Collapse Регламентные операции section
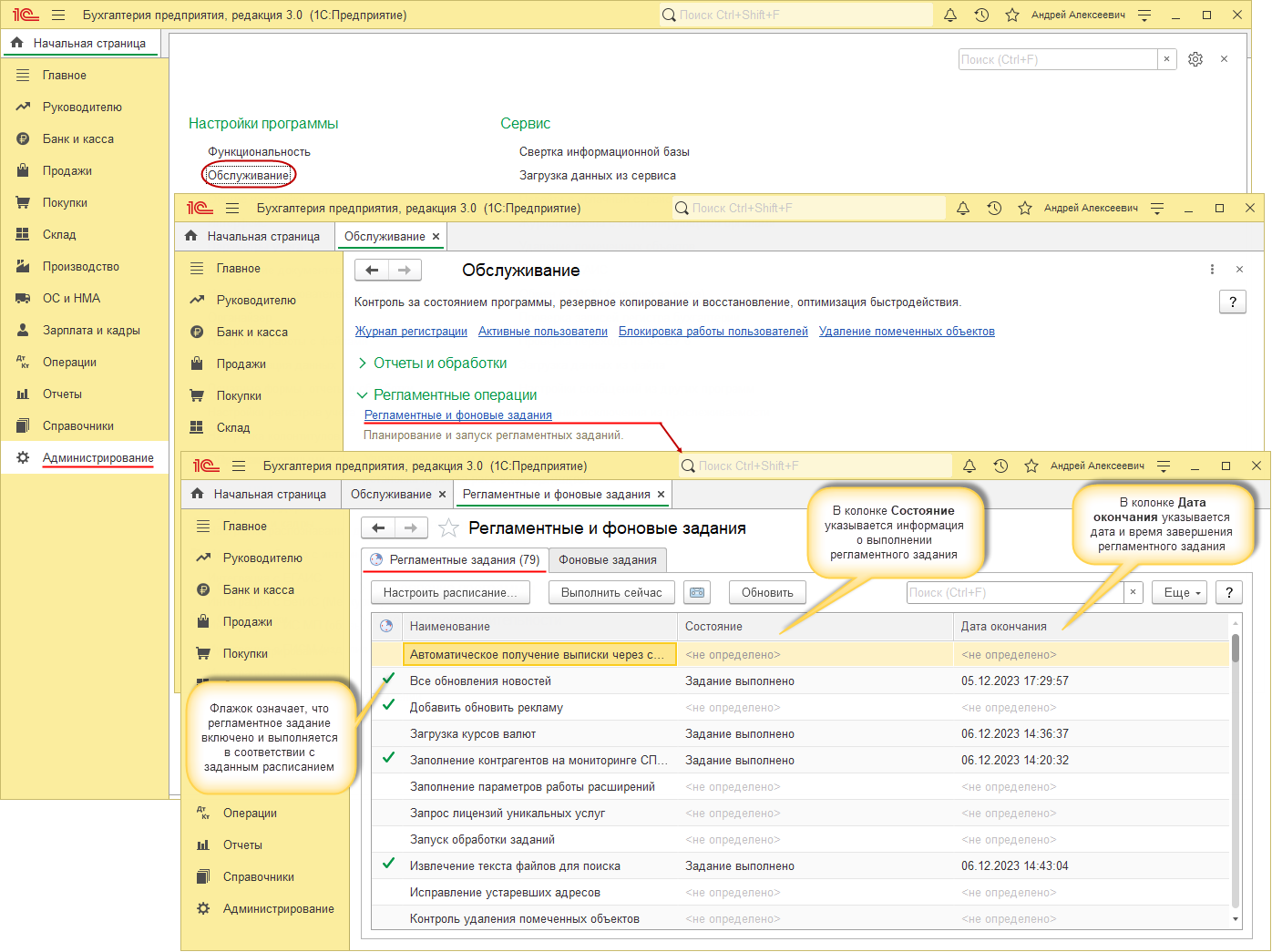 [x=362, y=395]
